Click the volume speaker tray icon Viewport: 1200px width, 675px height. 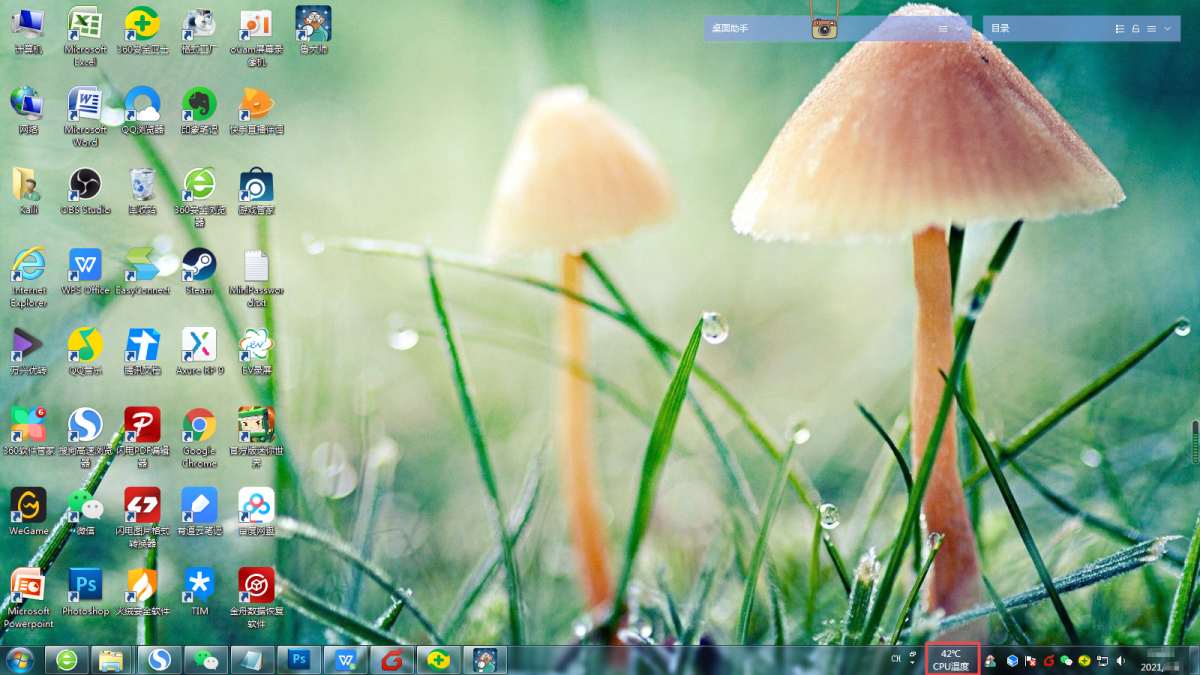1120,661
